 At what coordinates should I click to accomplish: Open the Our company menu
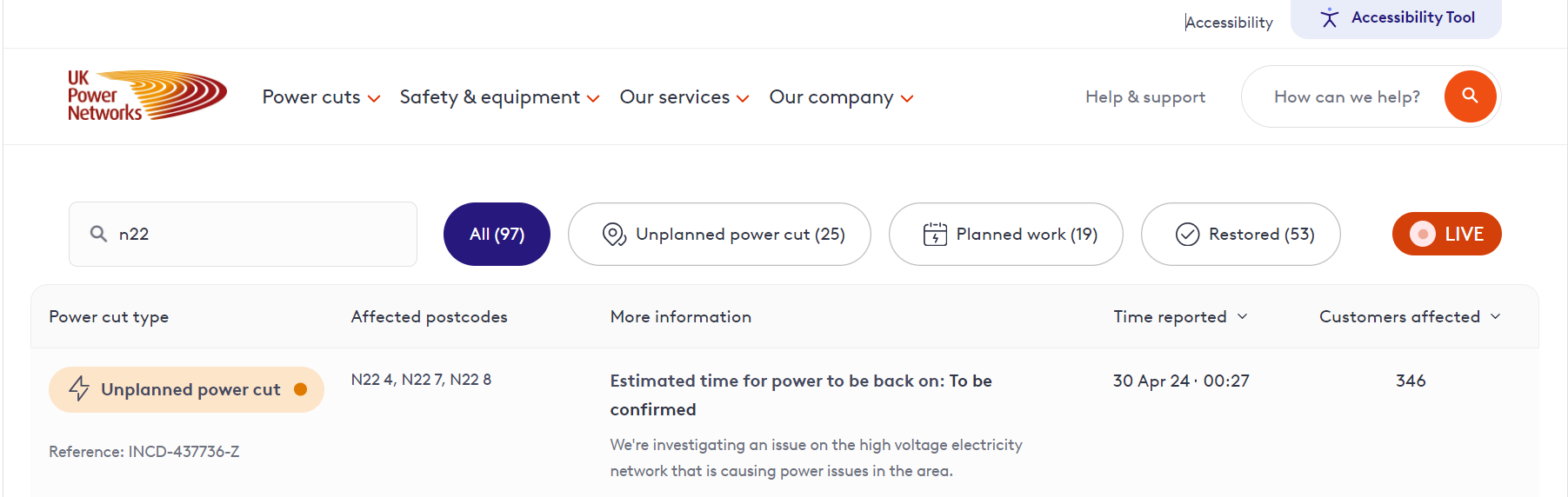coord(840,97)
